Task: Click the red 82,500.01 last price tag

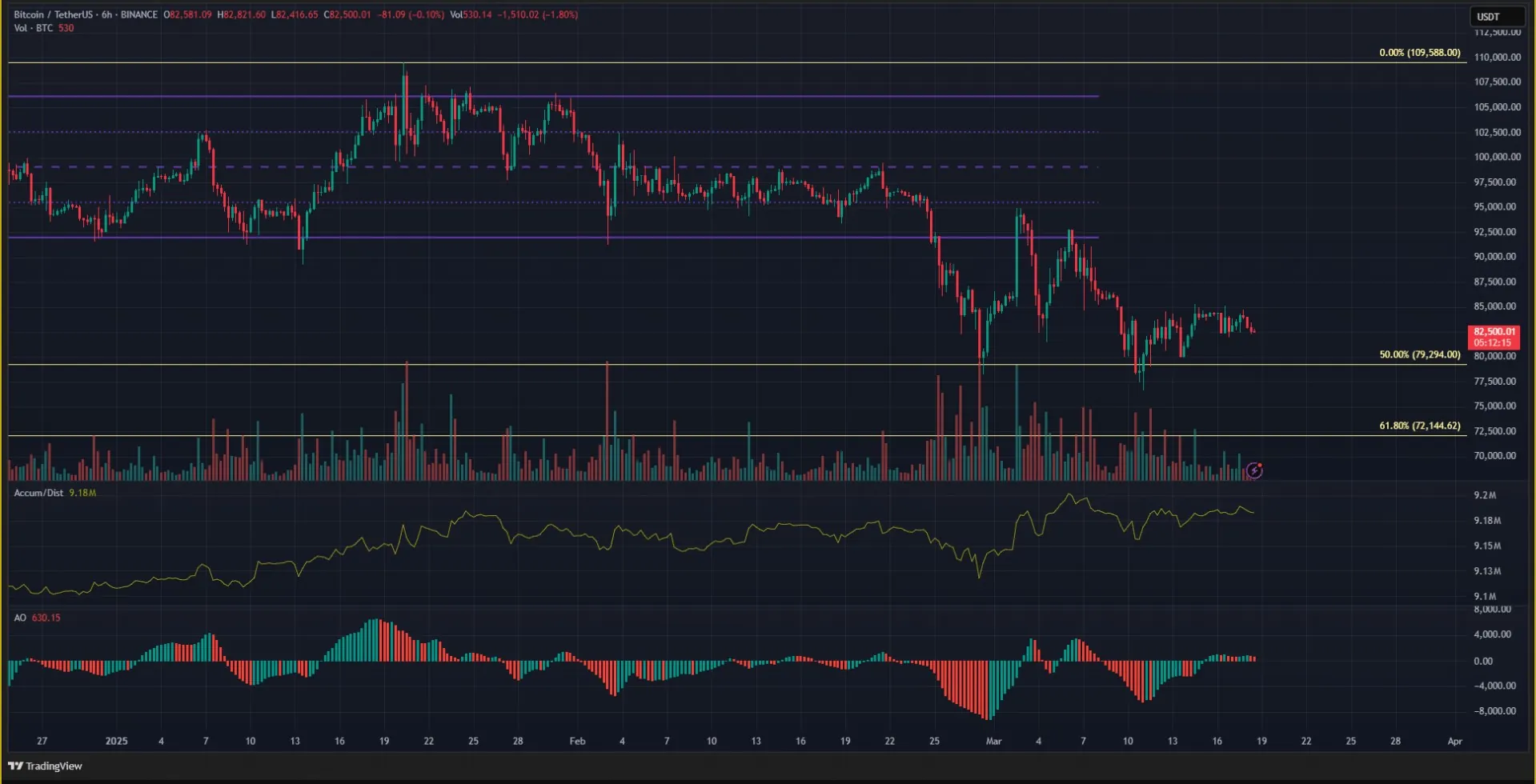Action: click(1494, 331)
